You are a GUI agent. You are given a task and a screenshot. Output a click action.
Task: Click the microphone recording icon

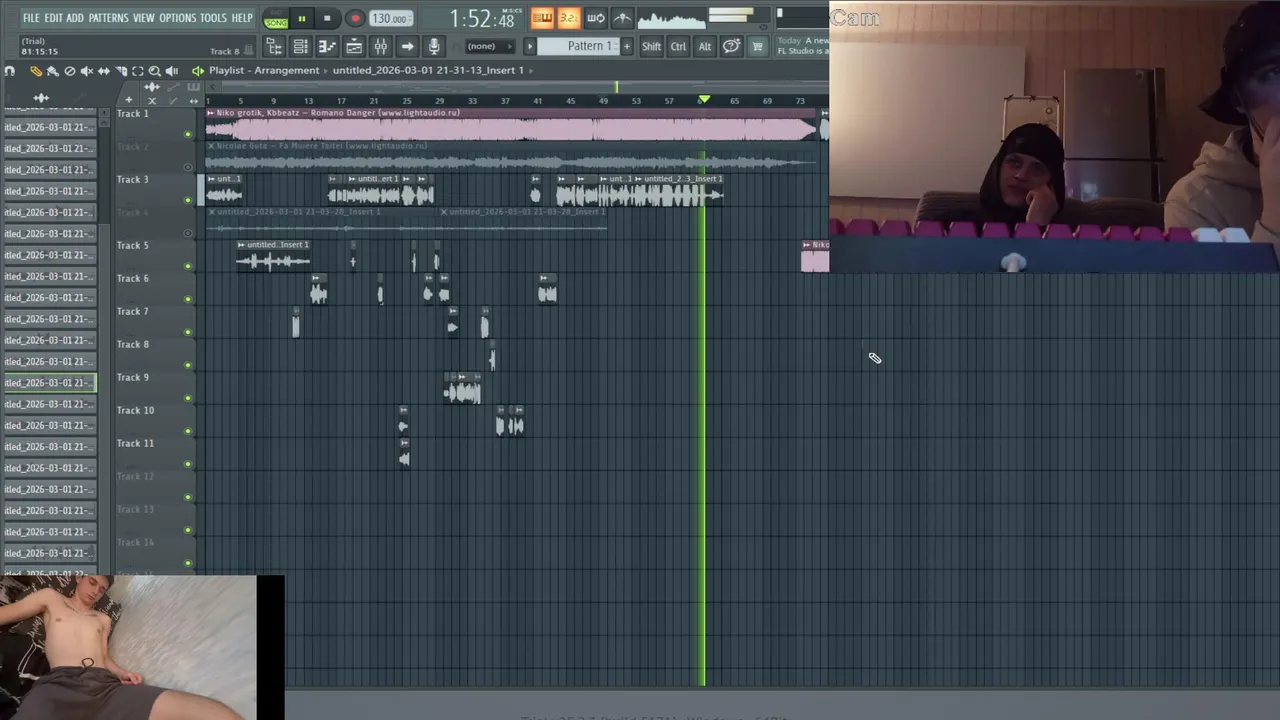433,47
